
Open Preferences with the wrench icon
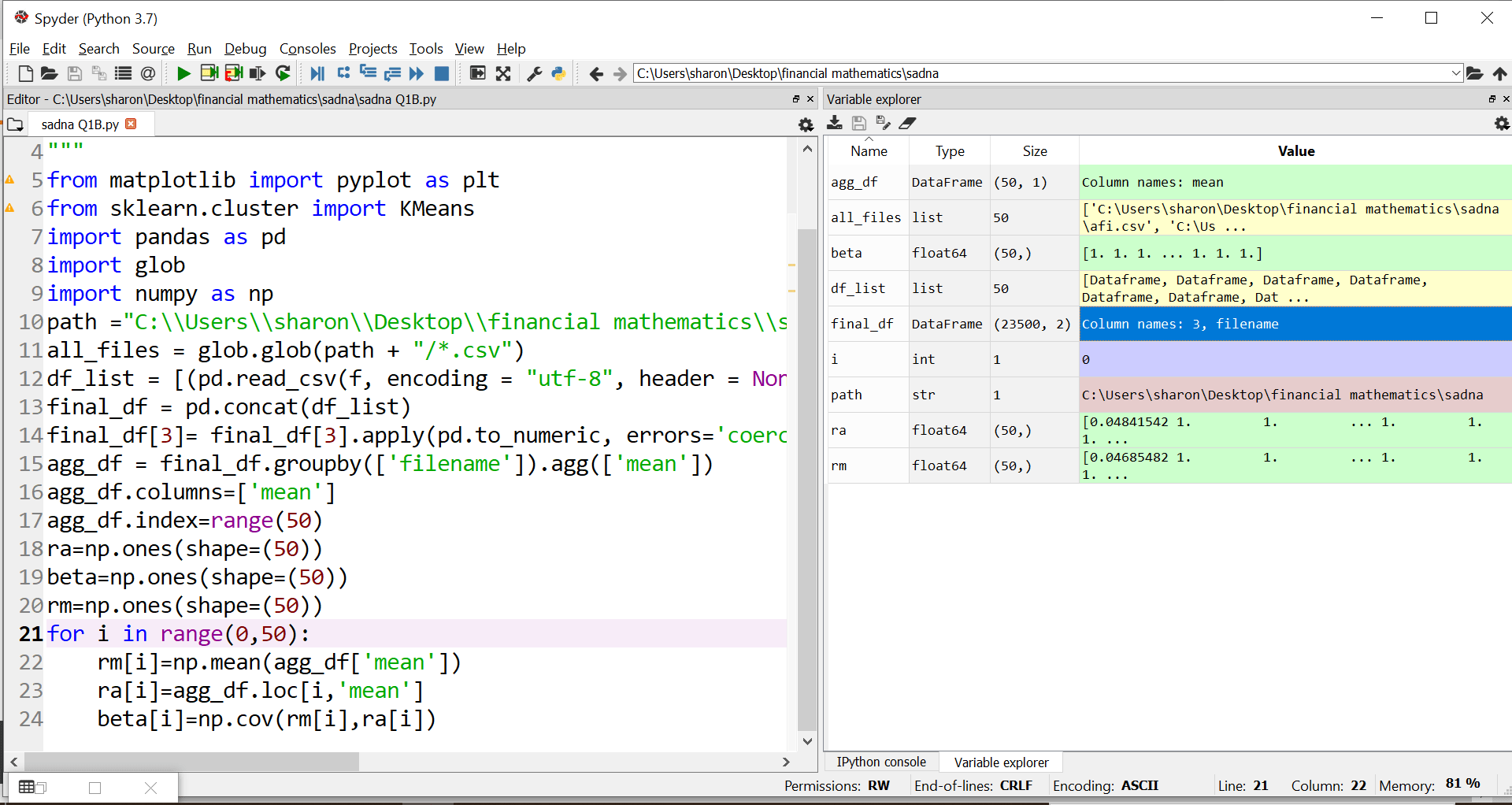(x=534, y=73)
